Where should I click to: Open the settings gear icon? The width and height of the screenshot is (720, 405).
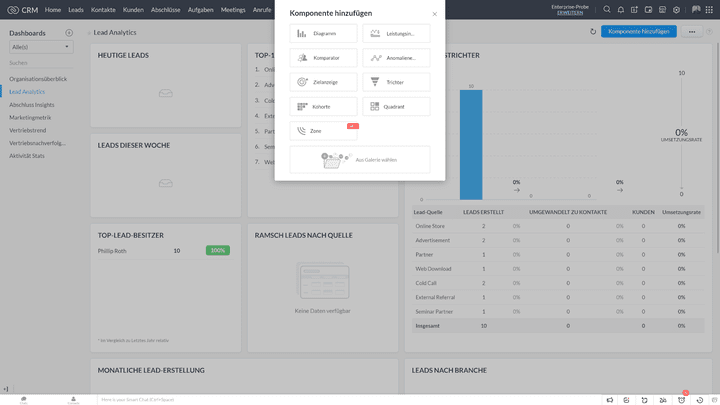pyautogui.click(x=676, y=9)
